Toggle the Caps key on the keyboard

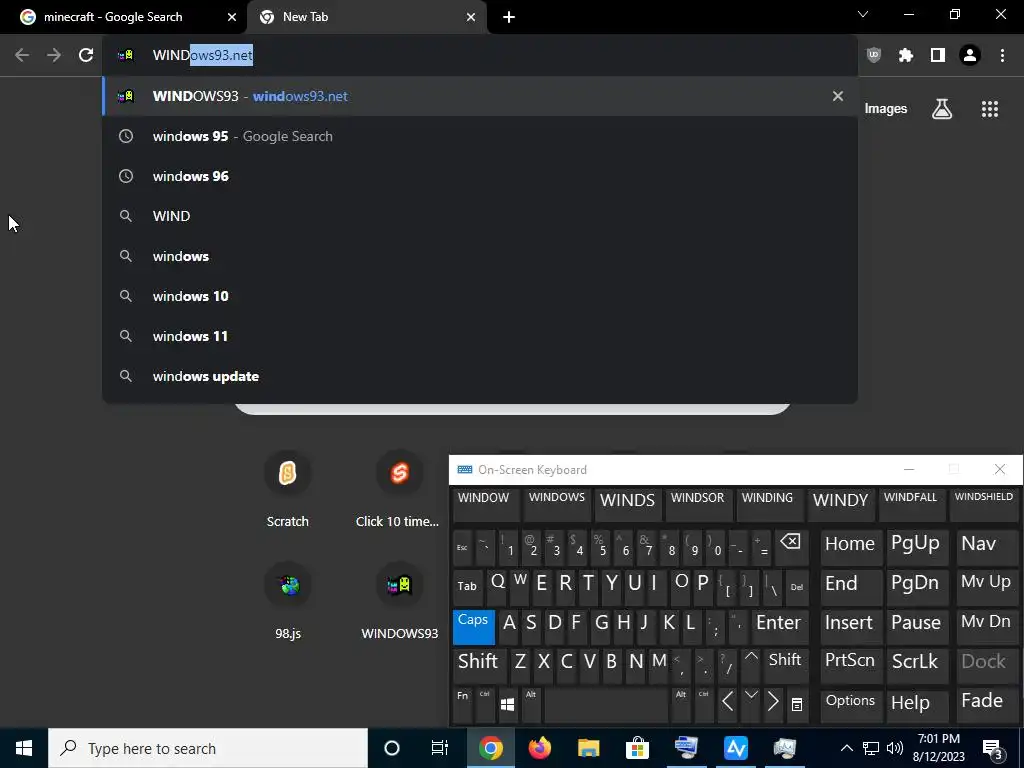[x=473, y=628]
